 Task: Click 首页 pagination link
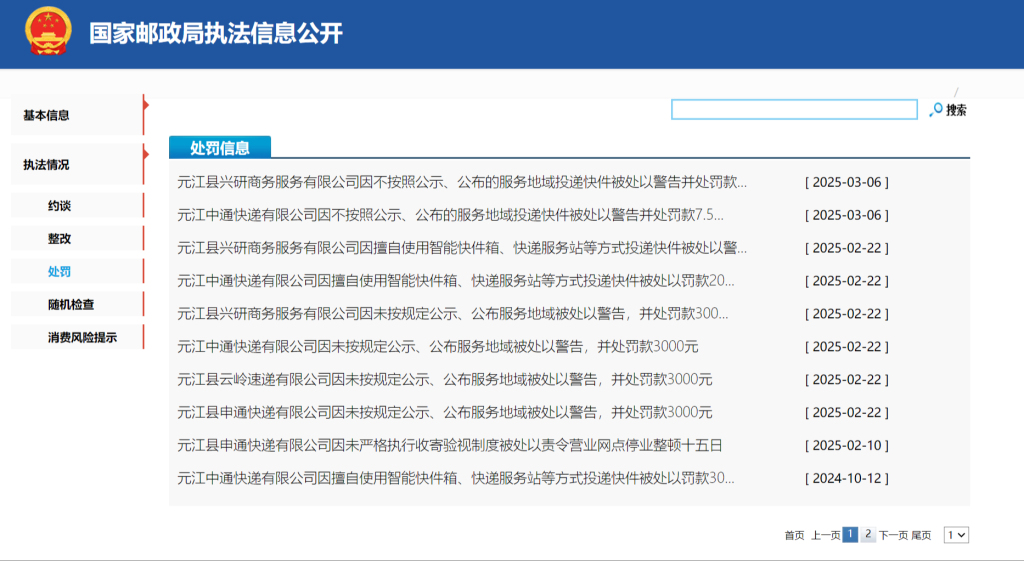pos(794,536)
